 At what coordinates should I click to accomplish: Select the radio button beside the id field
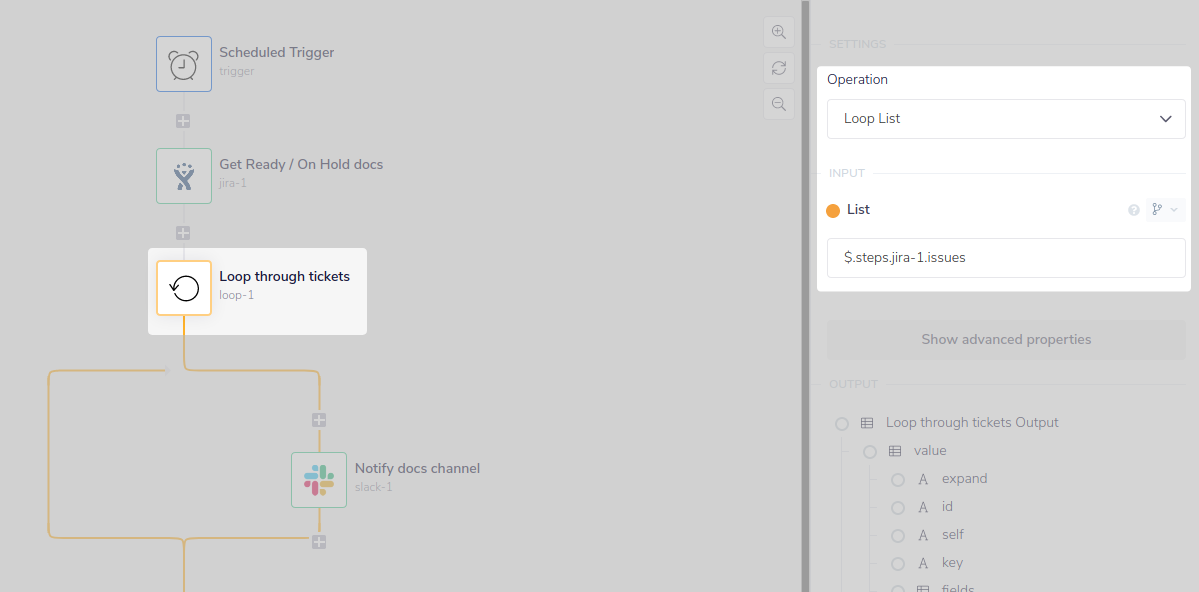click(897, 507)
